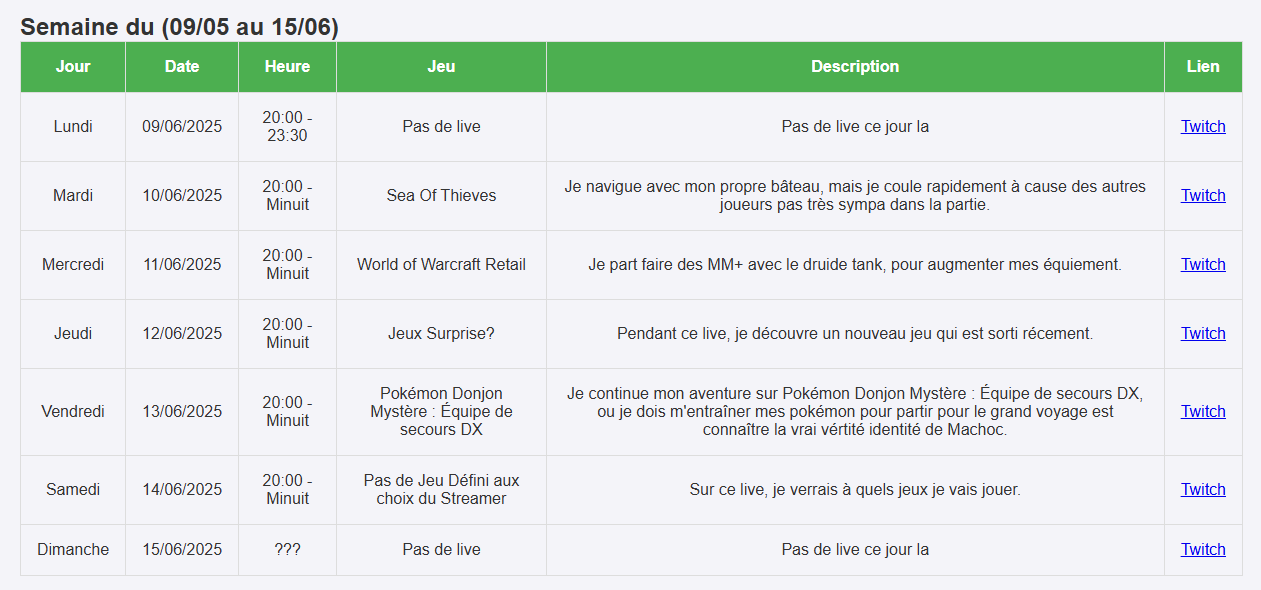Click the World of Warcraft Retail cell
This screenshot has width=1261, height=590.
[440, 264]
